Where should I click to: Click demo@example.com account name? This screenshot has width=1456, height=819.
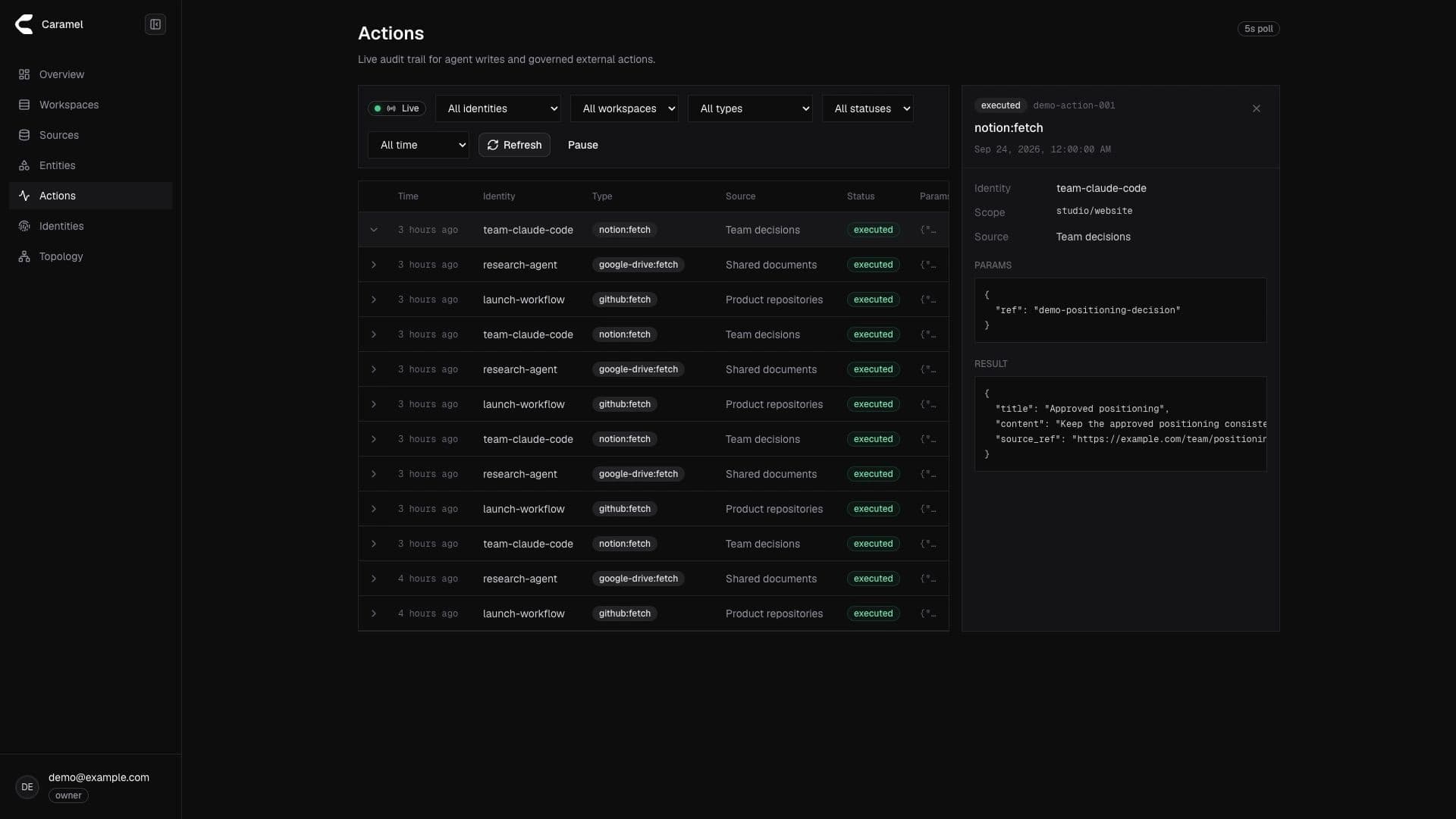point(99,777)
